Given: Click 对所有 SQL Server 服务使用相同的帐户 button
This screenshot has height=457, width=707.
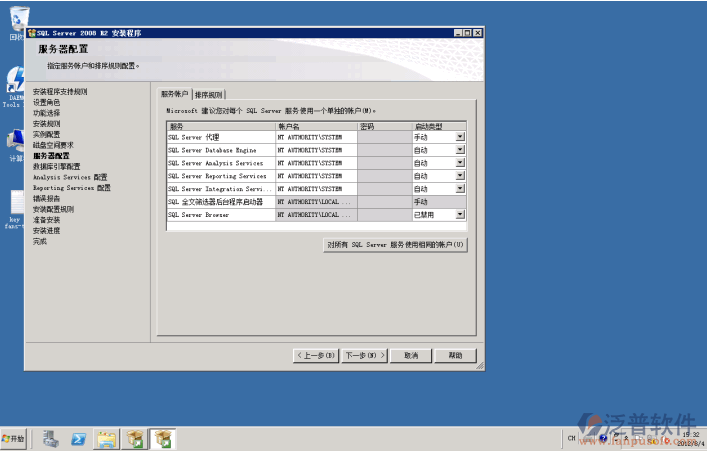Looking at the screenshot, I should coord(396,244).
